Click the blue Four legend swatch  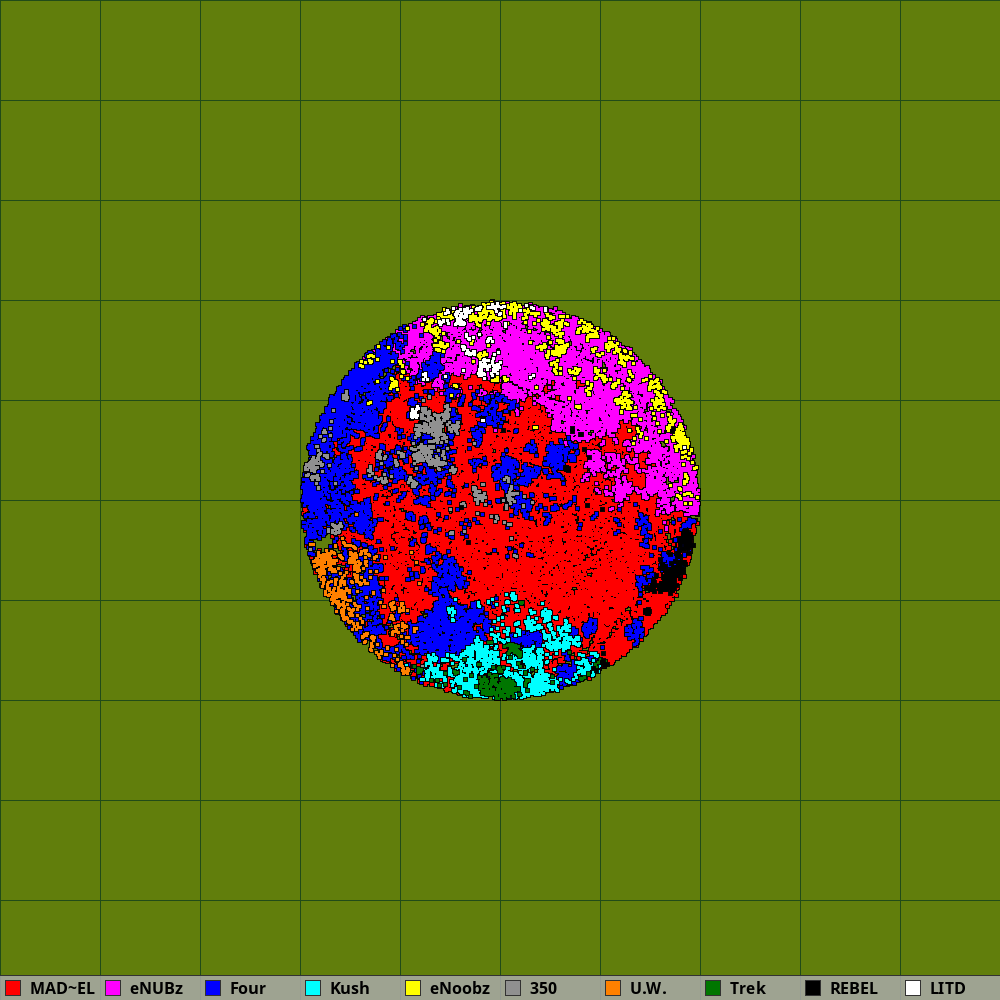(x=213, y=988)
